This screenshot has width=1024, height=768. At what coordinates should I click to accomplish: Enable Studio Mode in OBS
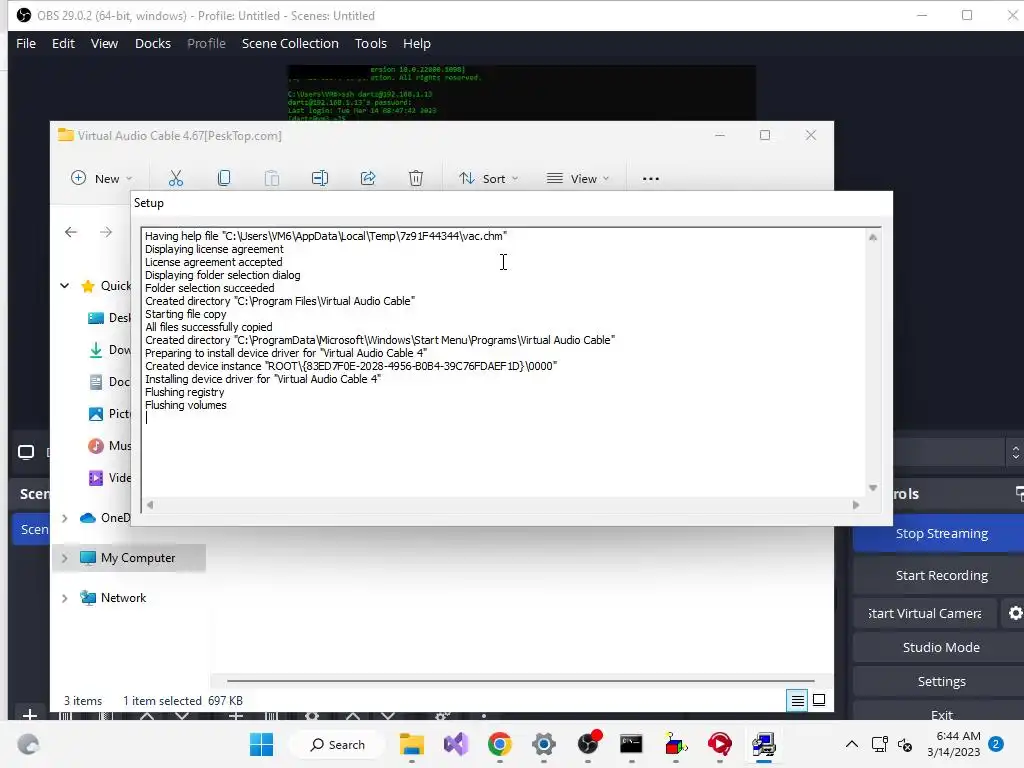tap(938, 647)
